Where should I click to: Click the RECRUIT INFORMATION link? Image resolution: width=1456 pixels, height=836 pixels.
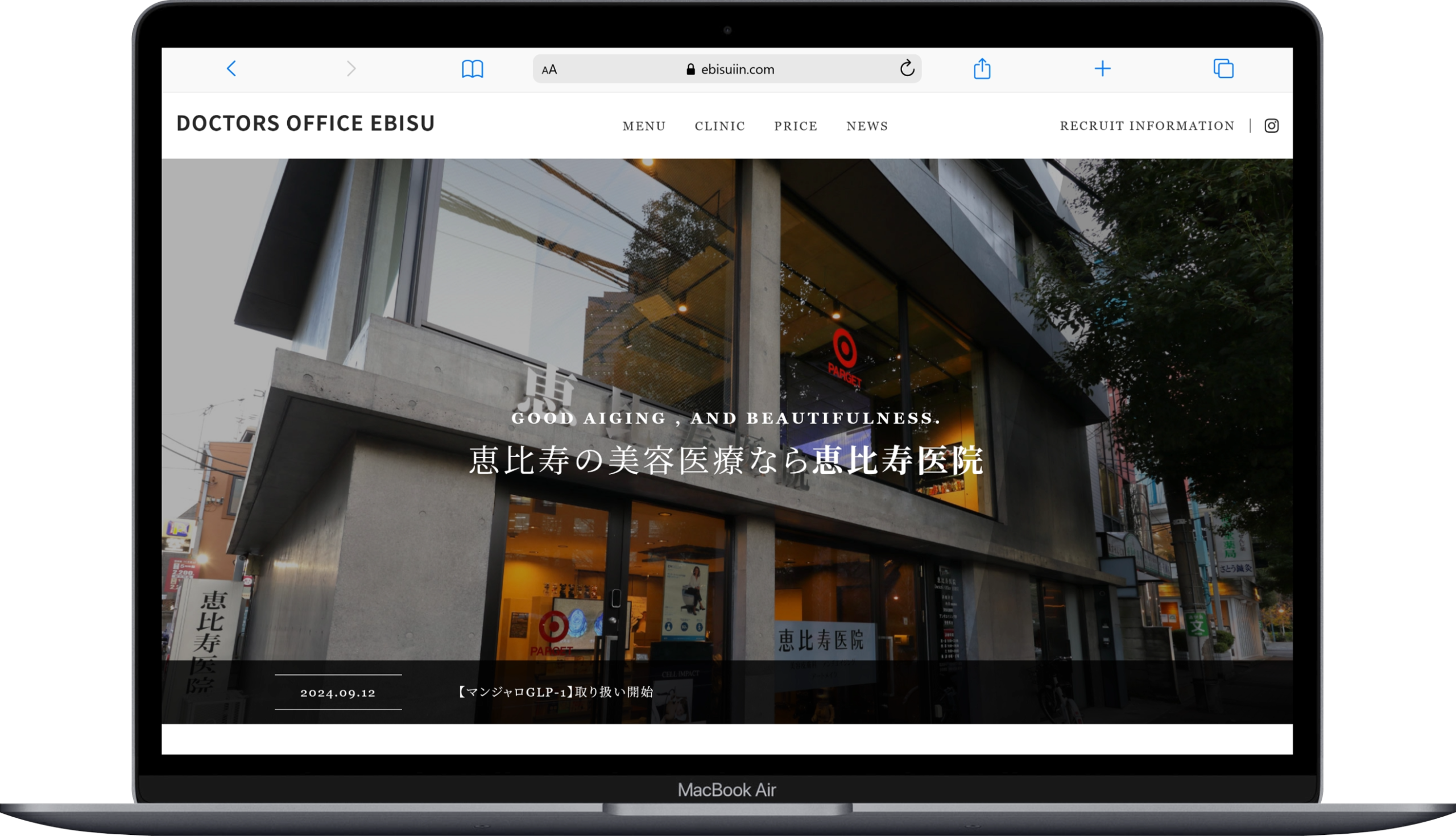point(1147,126)
